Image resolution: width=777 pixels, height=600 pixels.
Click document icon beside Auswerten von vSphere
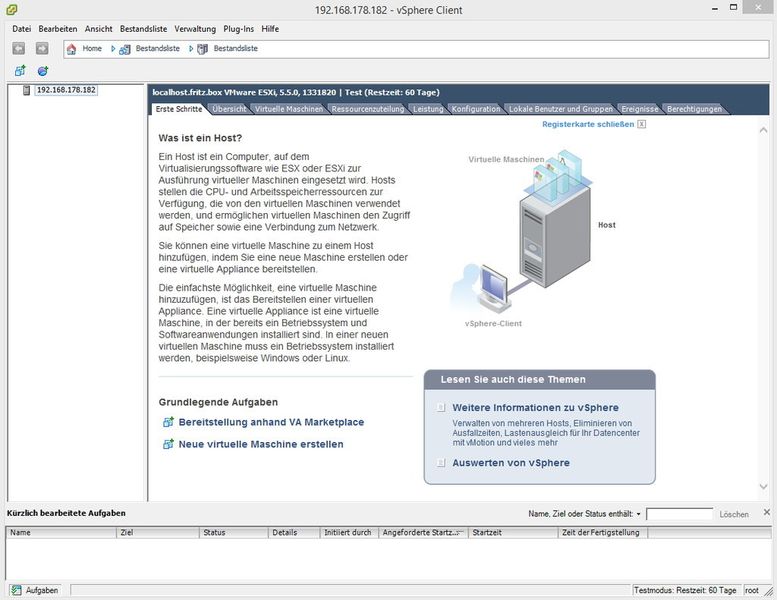pos(441,463)
